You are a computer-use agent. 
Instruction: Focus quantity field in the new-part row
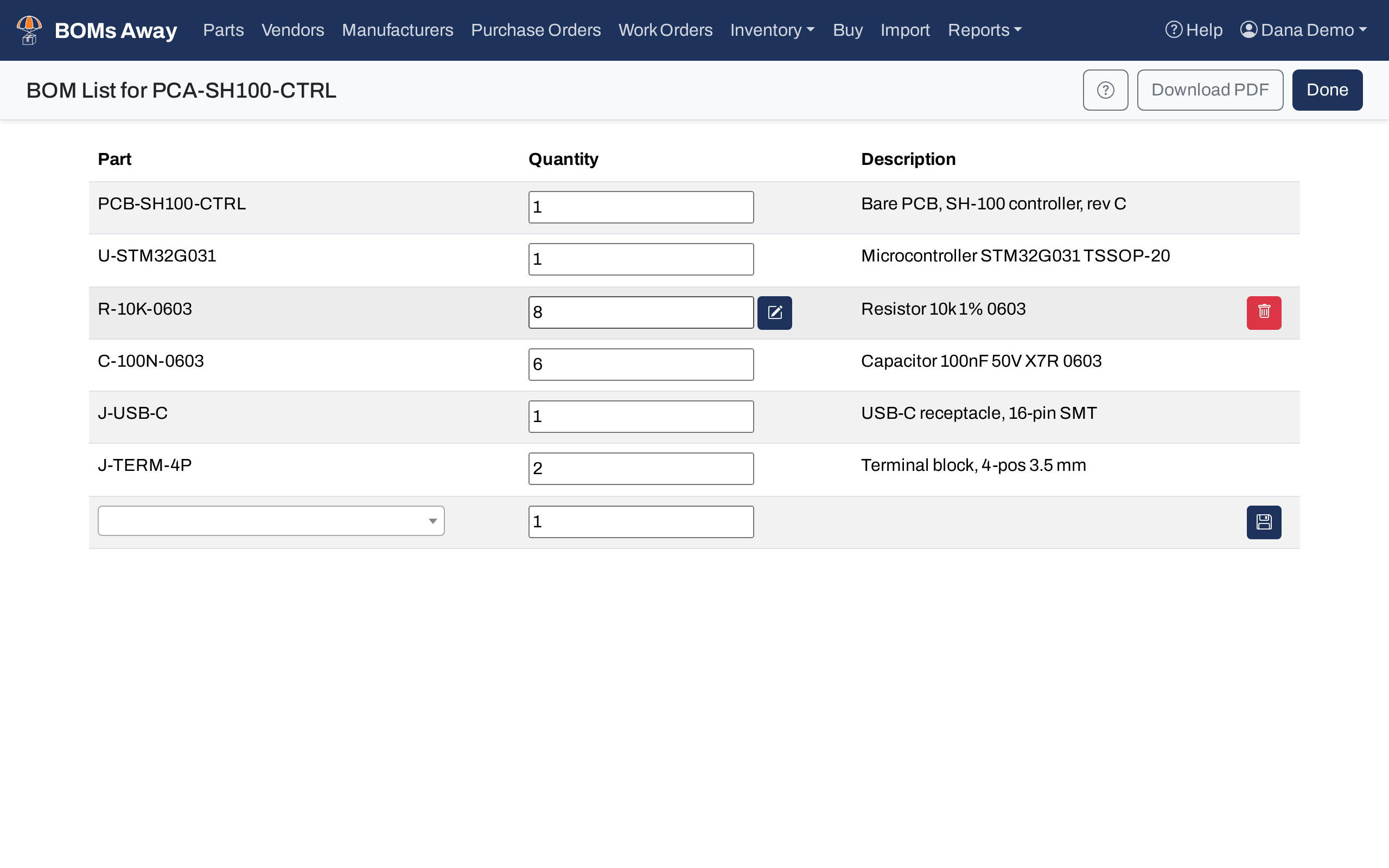coord(641,522)
